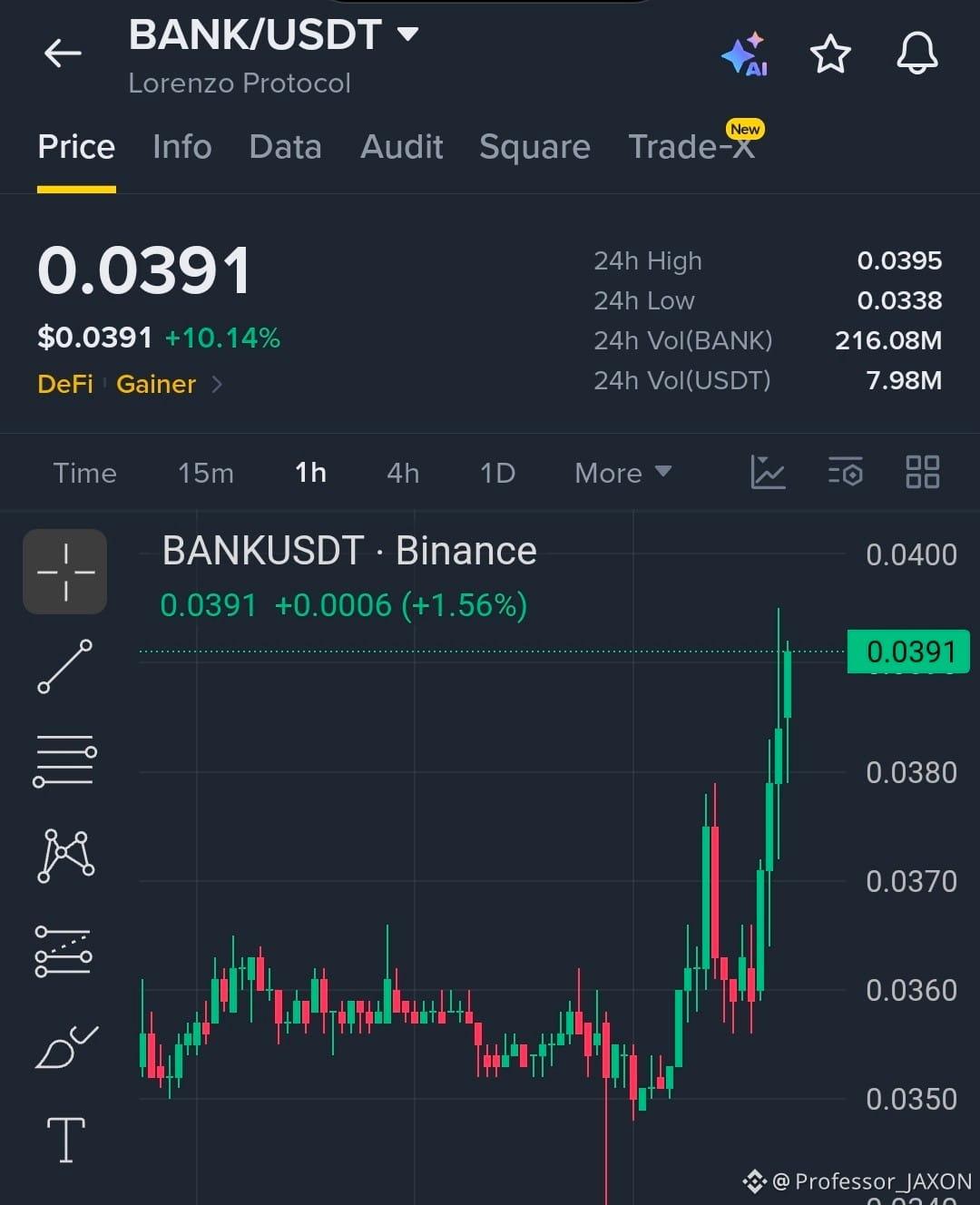The width and height of the screenshot is (980, 1205).
Task: Select the 1h interval
Action: point(310,473)
